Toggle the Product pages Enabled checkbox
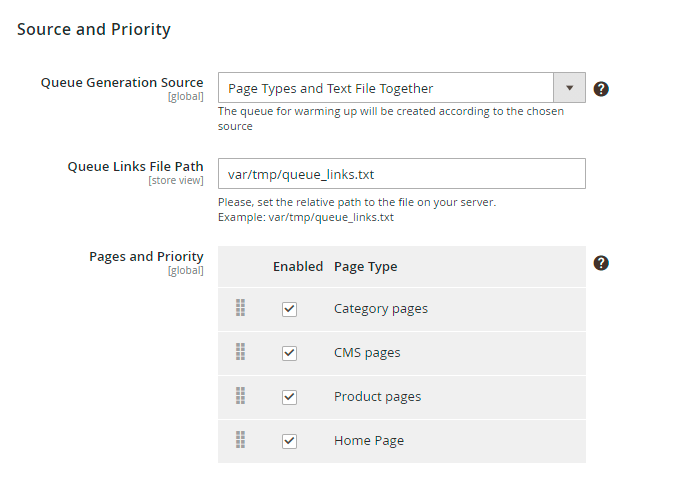The height and width of the screenshot is (488, 684). click(x=289, y=397)
